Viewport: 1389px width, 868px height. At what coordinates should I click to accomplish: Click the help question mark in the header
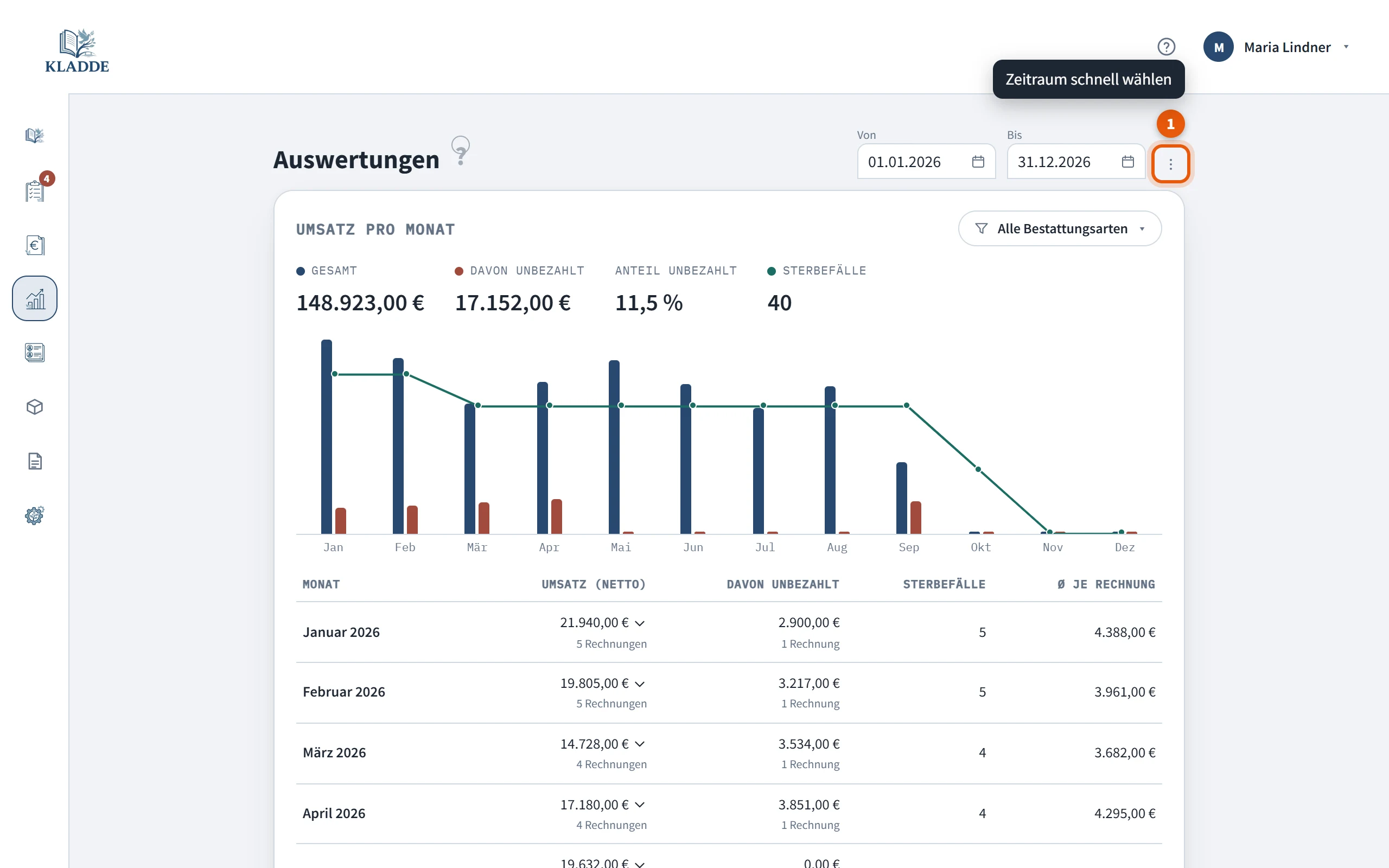pyautogui.click(x=1165, y=47)
